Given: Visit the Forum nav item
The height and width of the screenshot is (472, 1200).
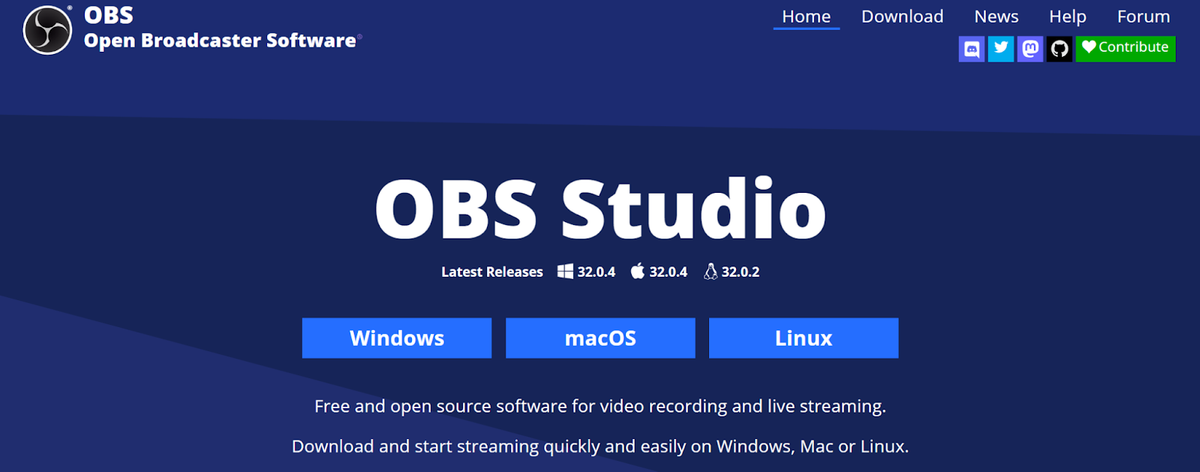Looking at the screenshot, I should click(x=1143, y=16).
